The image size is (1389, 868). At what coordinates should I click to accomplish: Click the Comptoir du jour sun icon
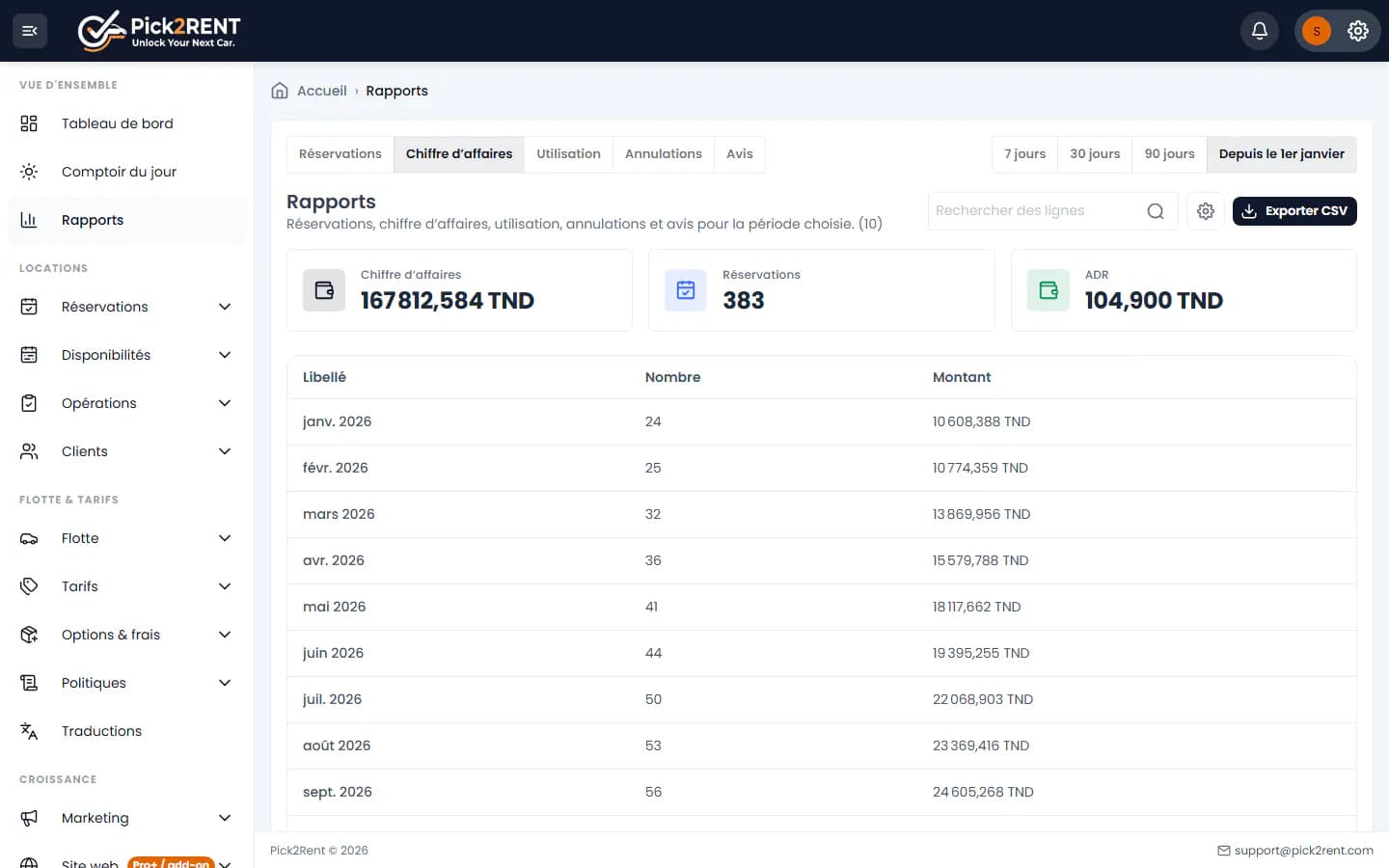pyautogui.click(x=29, y=172)
